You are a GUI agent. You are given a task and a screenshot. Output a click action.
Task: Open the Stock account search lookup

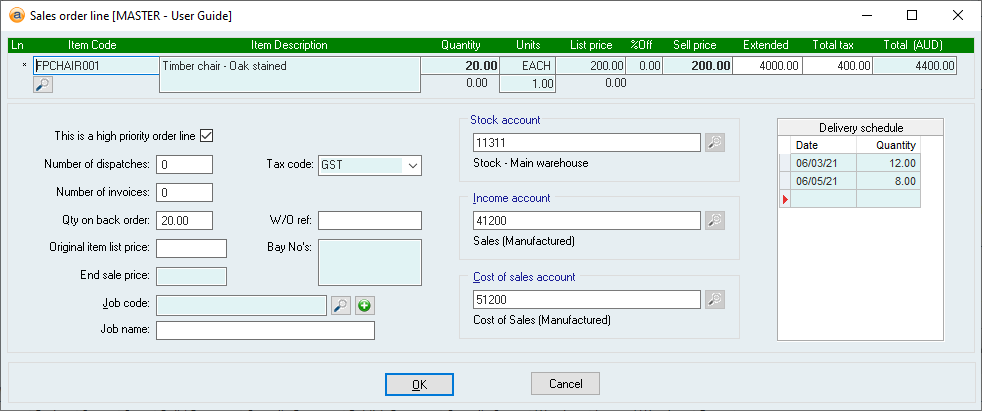[714, 143]
